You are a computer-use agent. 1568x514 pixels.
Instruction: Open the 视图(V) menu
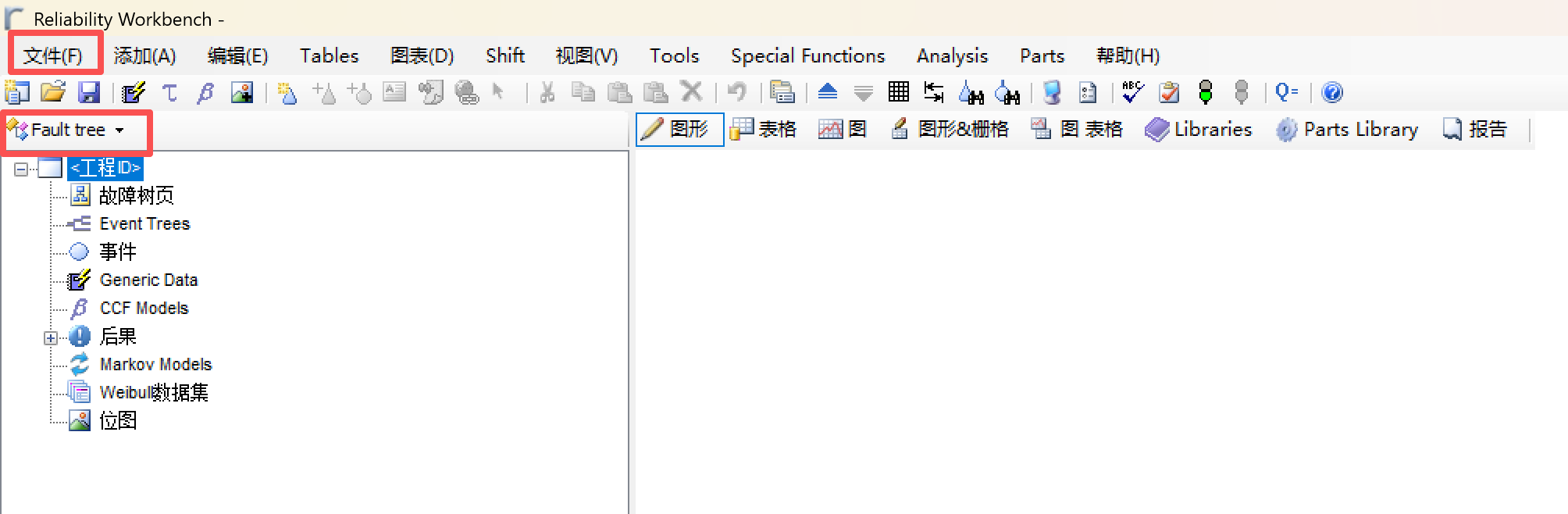(x=586, y=55)
